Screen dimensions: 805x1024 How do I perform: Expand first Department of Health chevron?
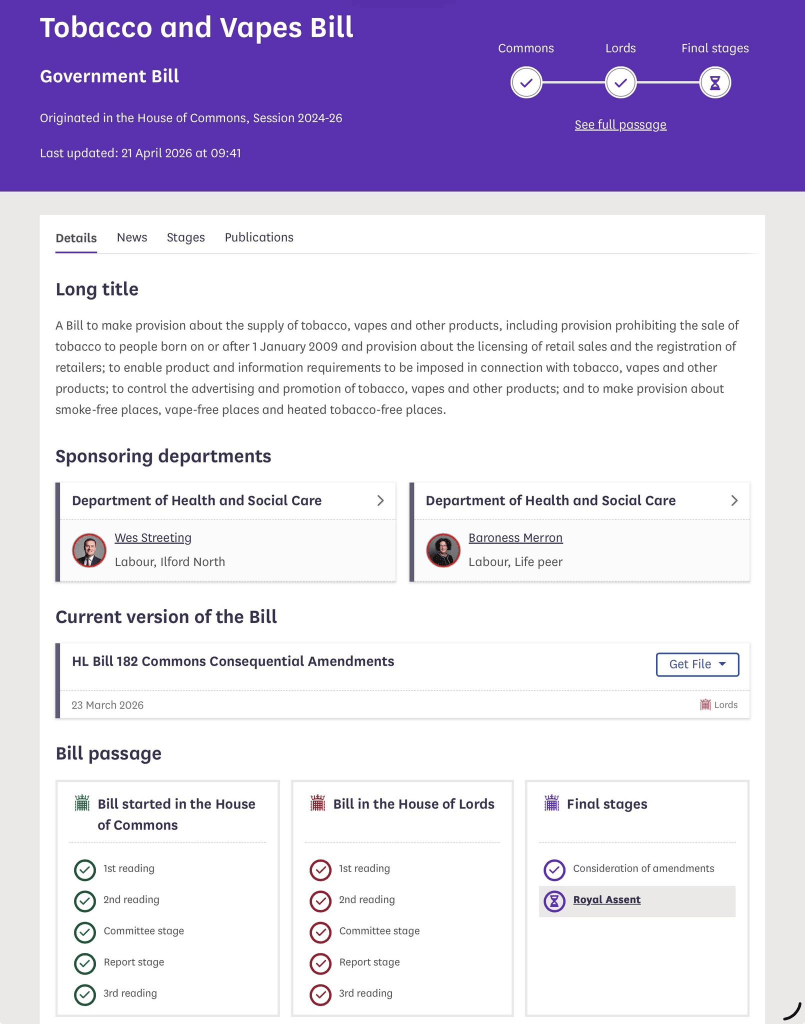(380, 500)
